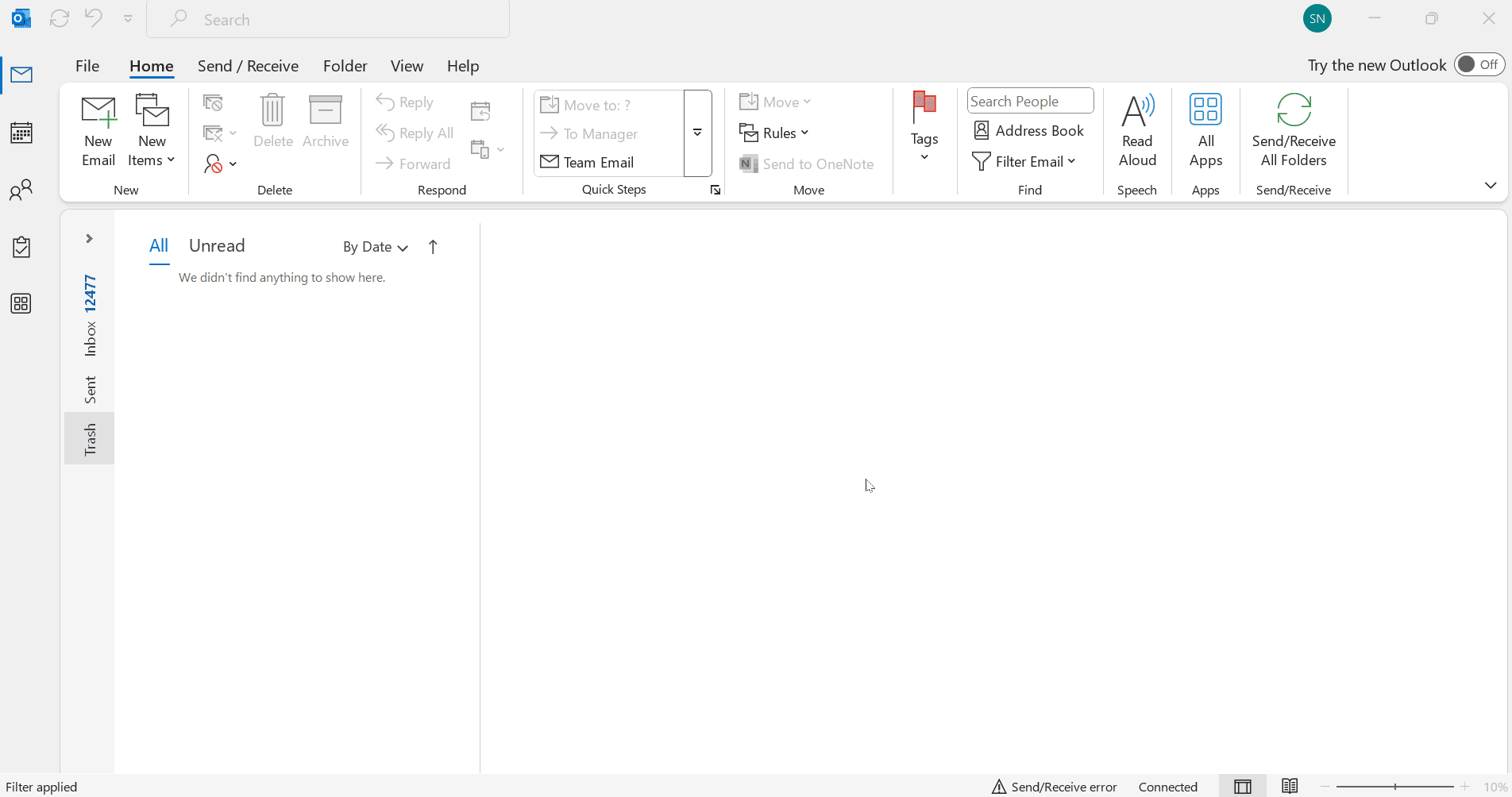This screenshot has width=1512, height=797.
Task: Click the zoom in plus button
Action: [1465, 787]
